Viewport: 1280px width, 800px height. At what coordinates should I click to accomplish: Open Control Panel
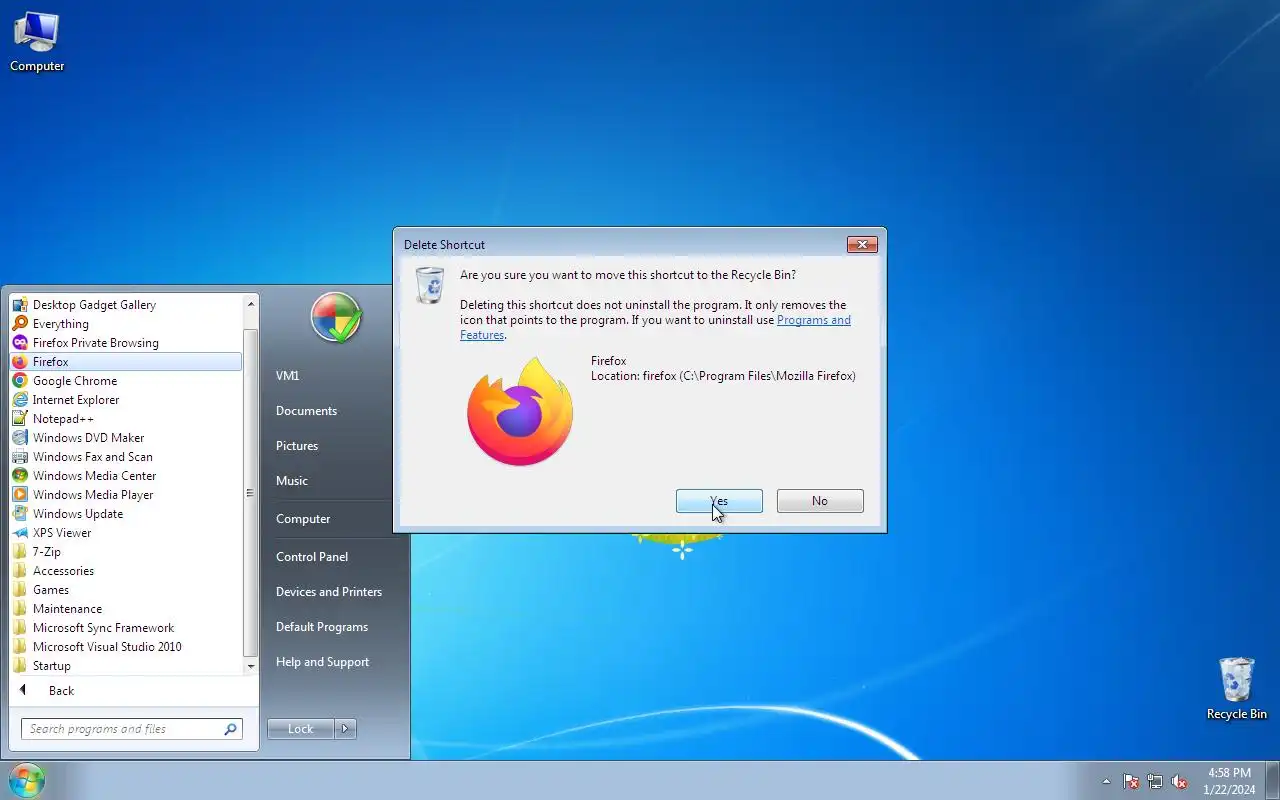(312, 557)
